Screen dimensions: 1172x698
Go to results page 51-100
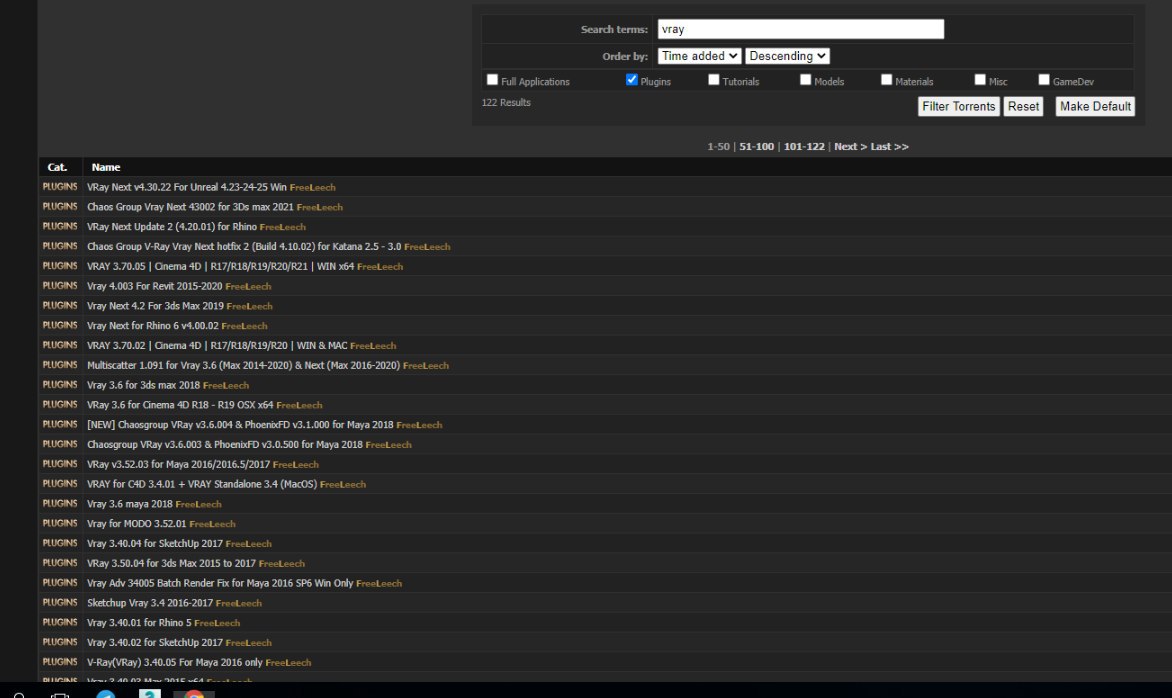[x=756, y=146]
